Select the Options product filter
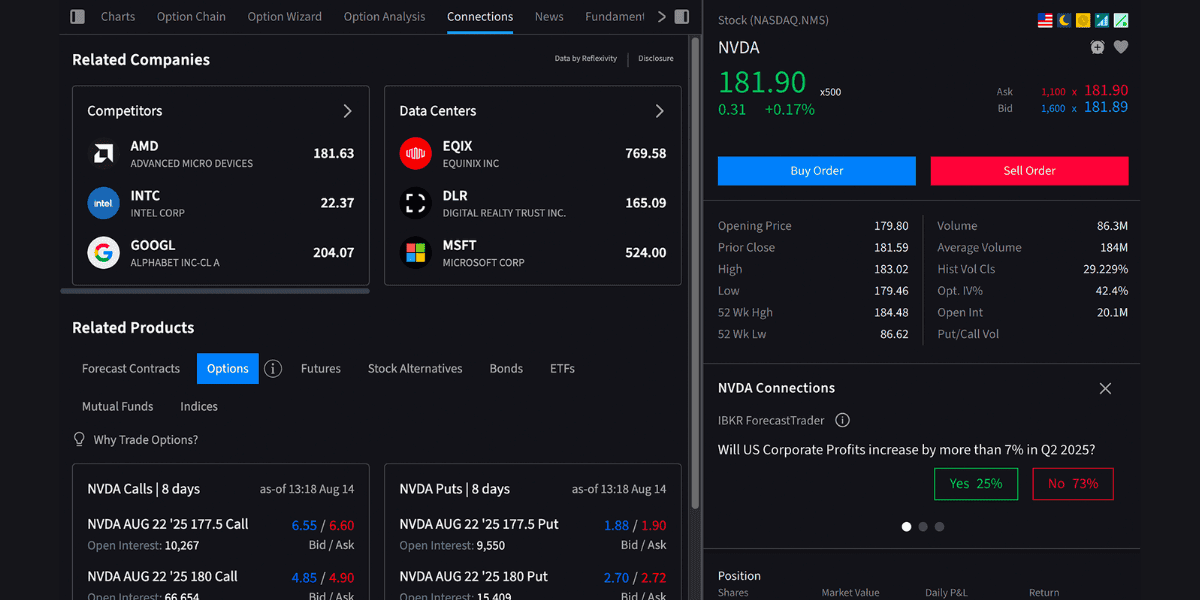 pos(228,369)
